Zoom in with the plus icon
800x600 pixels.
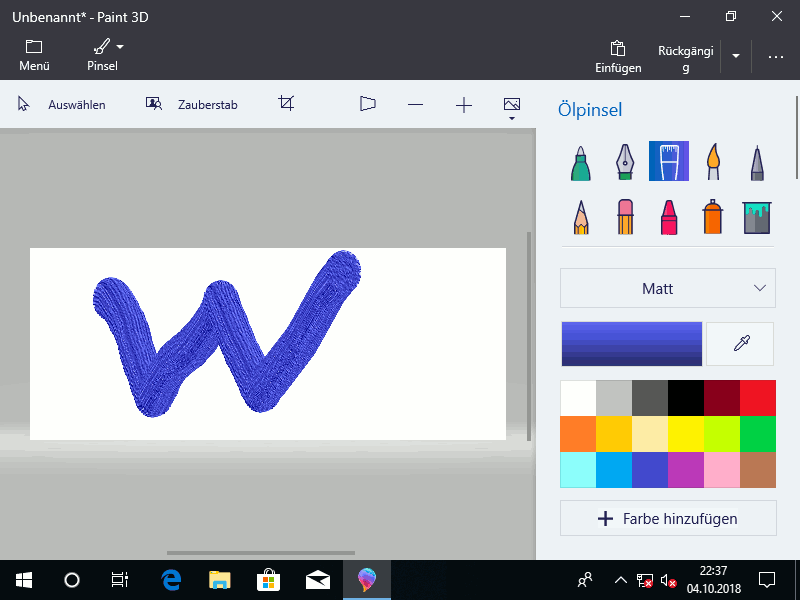point(463,103)
